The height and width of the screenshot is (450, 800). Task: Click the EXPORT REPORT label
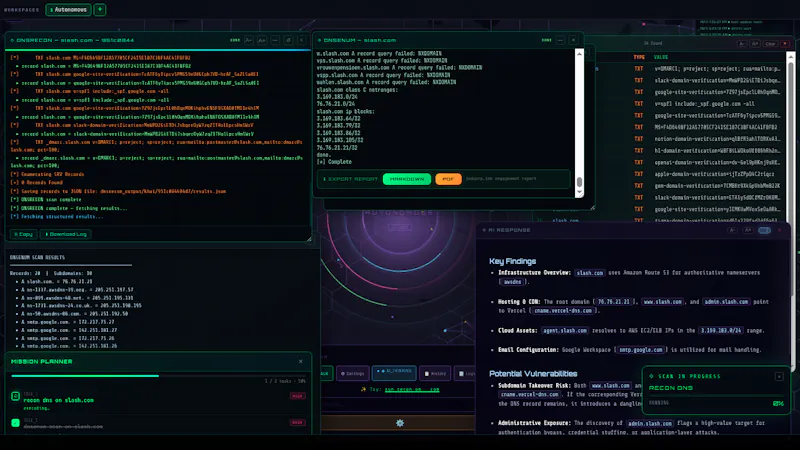click(351, 179)
